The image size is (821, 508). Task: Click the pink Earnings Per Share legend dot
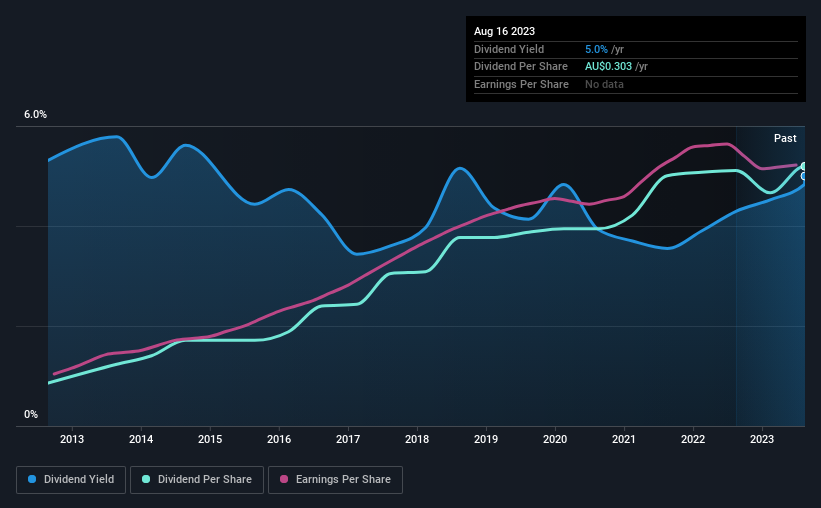click(284, 479)
